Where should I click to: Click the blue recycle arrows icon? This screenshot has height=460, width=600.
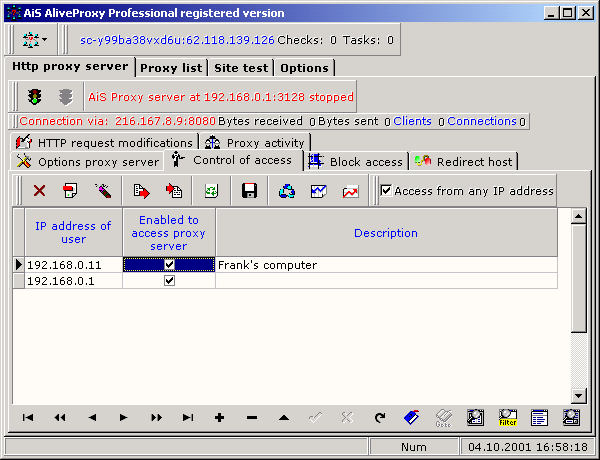[x=287, y=191]
